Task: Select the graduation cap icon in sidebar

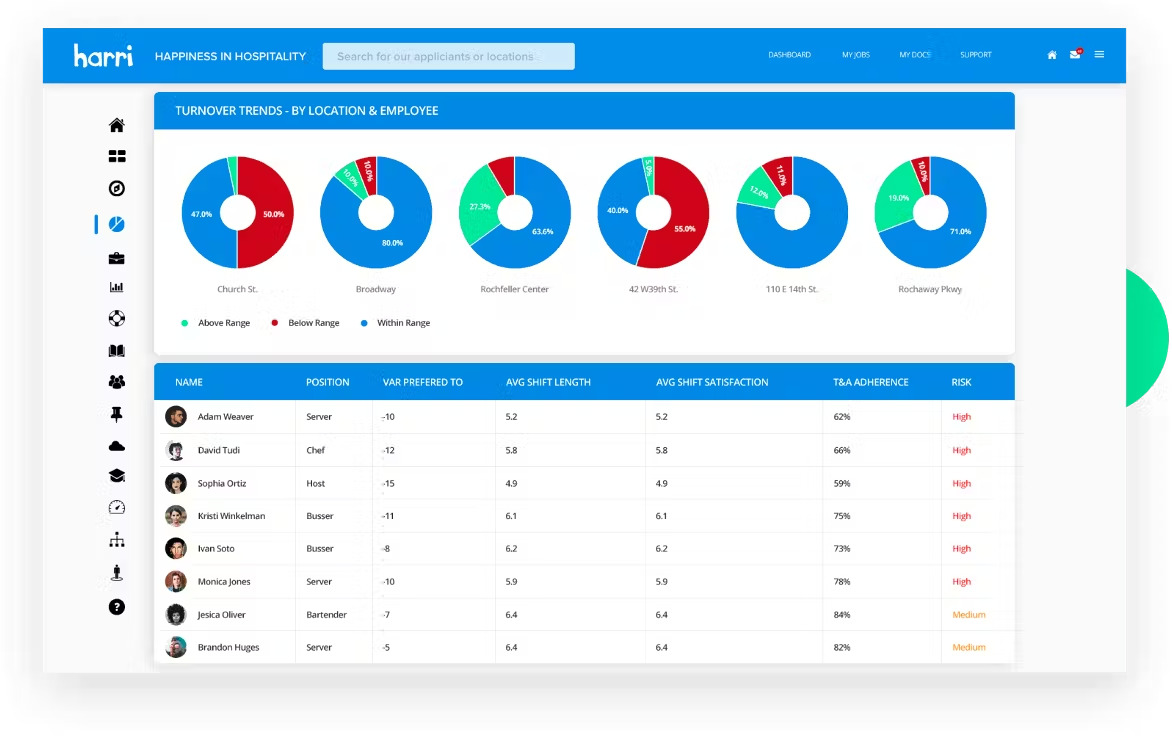Action: tap(117, 476)
